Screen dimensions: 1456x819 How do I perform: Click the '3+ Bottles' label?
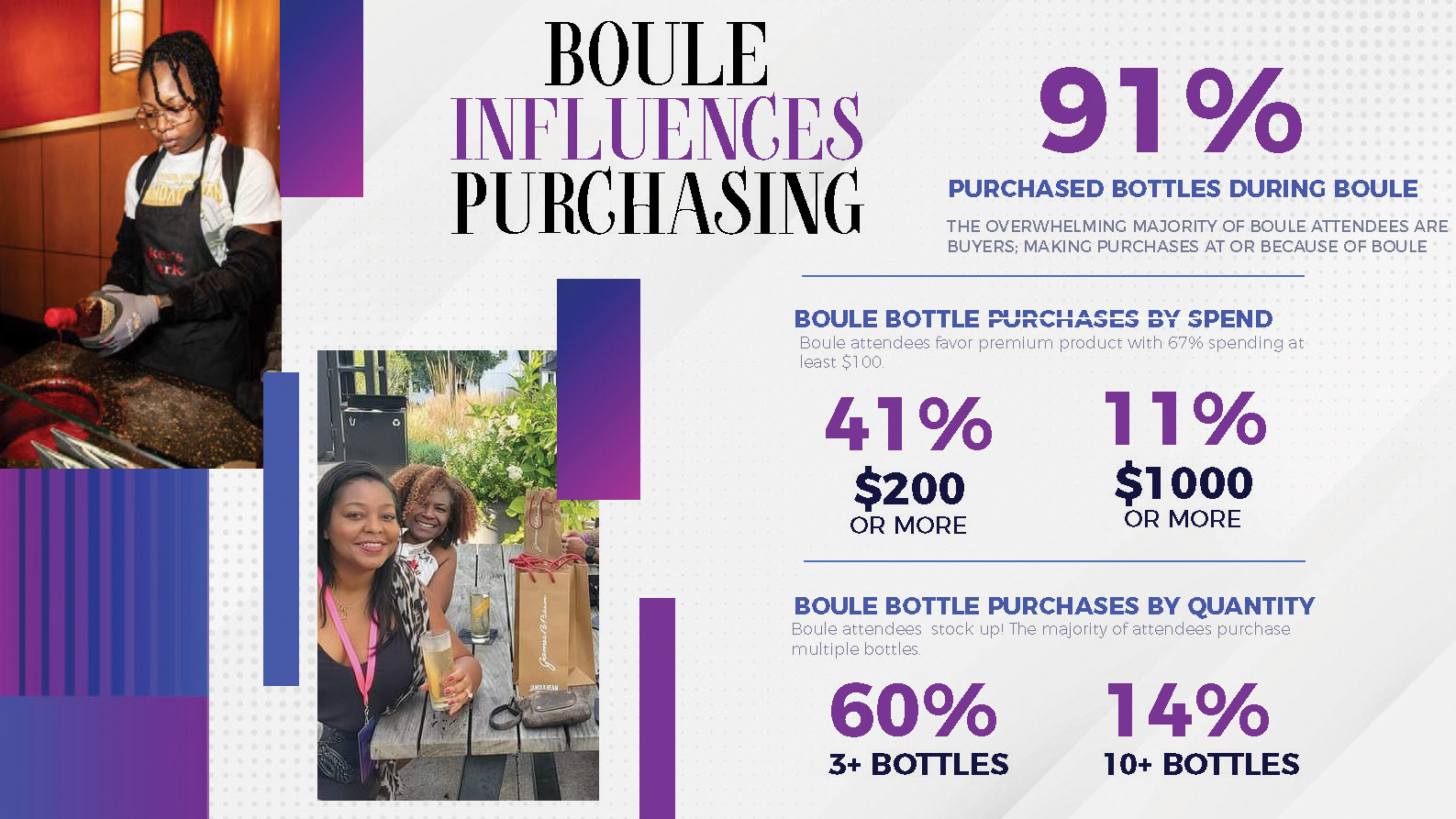pos(918,764)
